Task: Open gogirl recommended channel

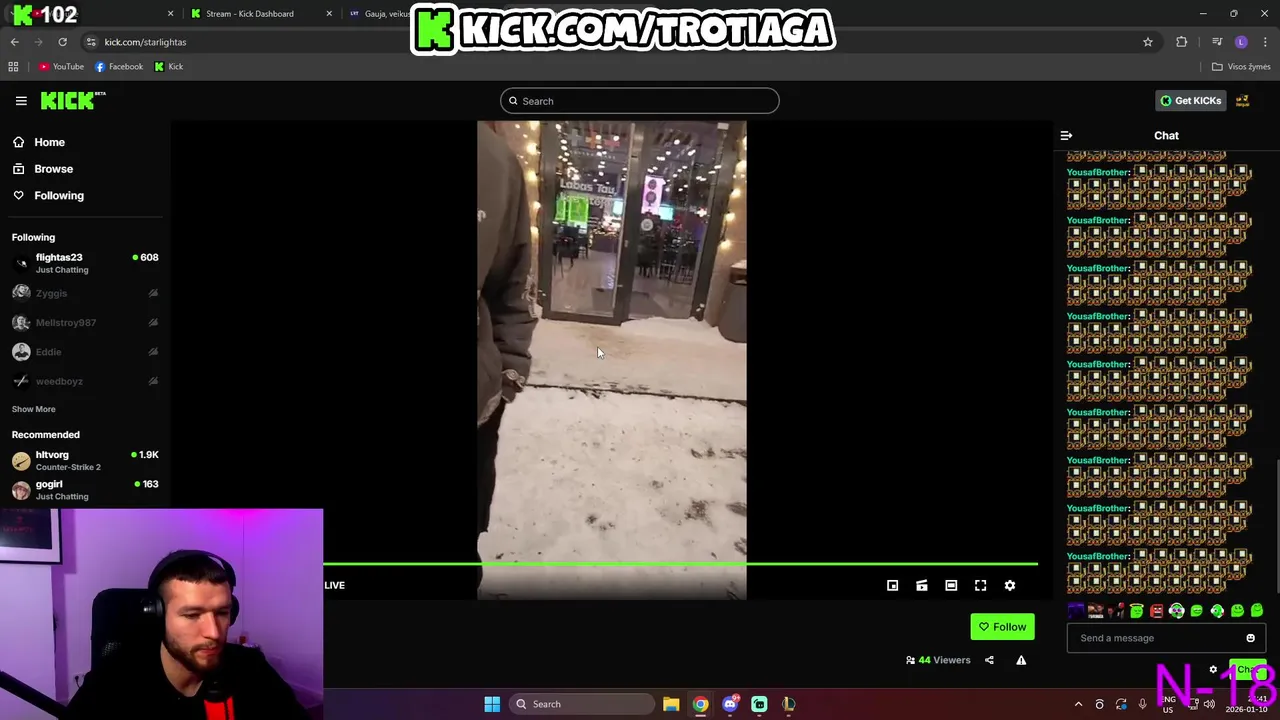Action: [x=85, y=490]
